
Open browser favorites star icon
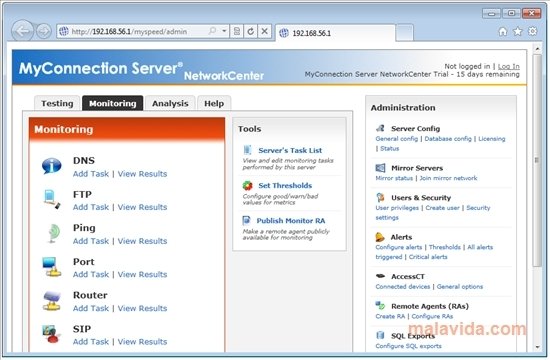click(x=518, y=32)
